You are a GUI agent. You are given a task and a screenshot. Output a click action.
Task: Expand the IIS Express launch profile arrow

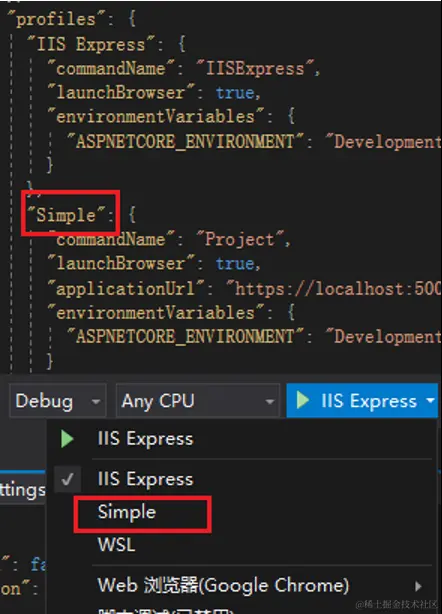pyautogui.click(x=430, y=401)
